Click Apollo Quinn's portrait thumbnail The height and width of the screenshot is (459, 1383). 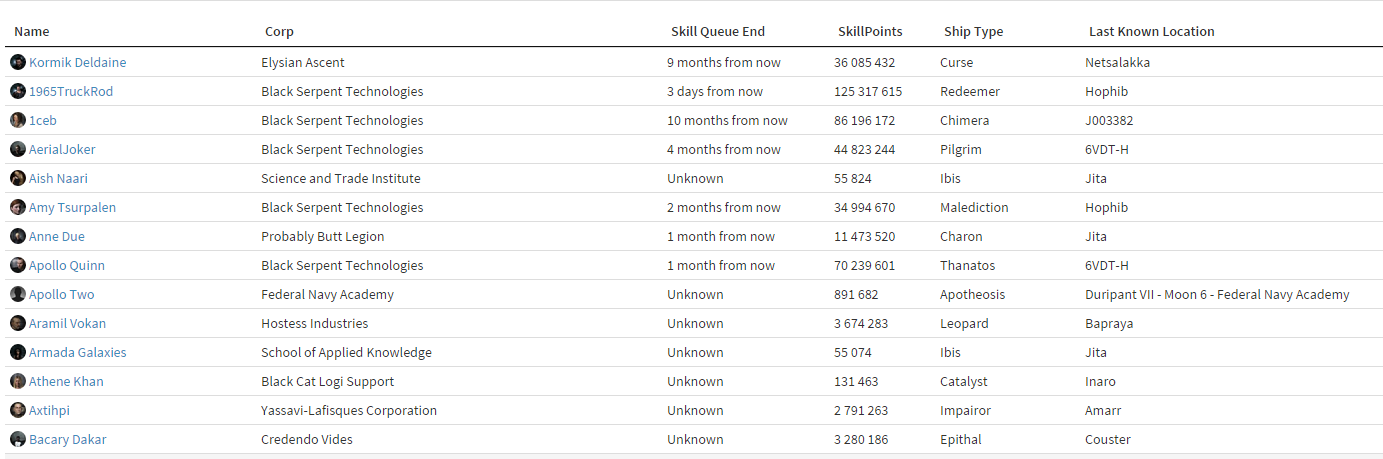(x=18, y=265)
